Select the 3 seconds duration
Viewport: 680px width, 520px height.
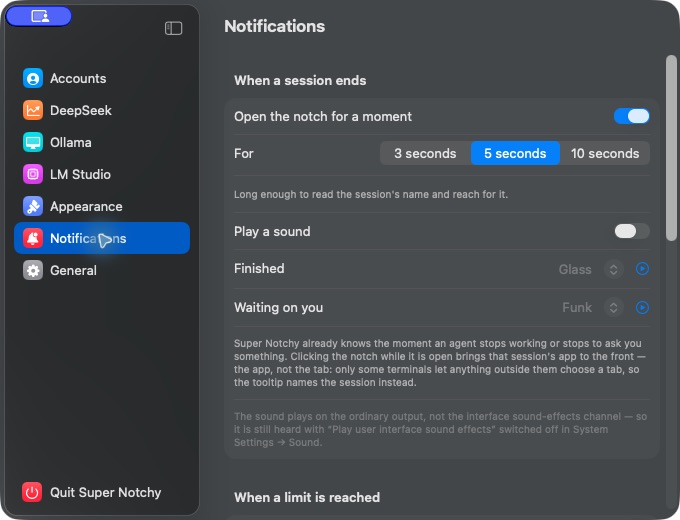pos(425,153)
